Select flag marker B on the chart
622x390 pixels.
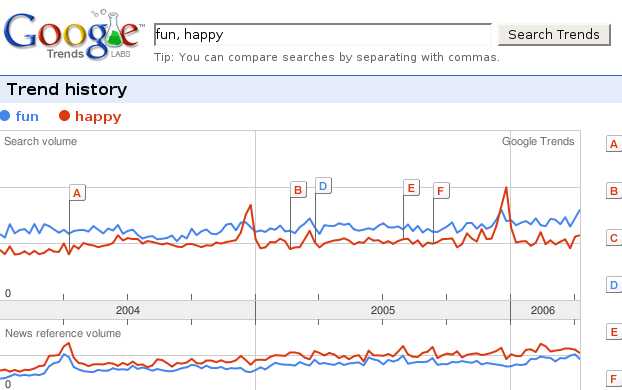tap(298, 190)
